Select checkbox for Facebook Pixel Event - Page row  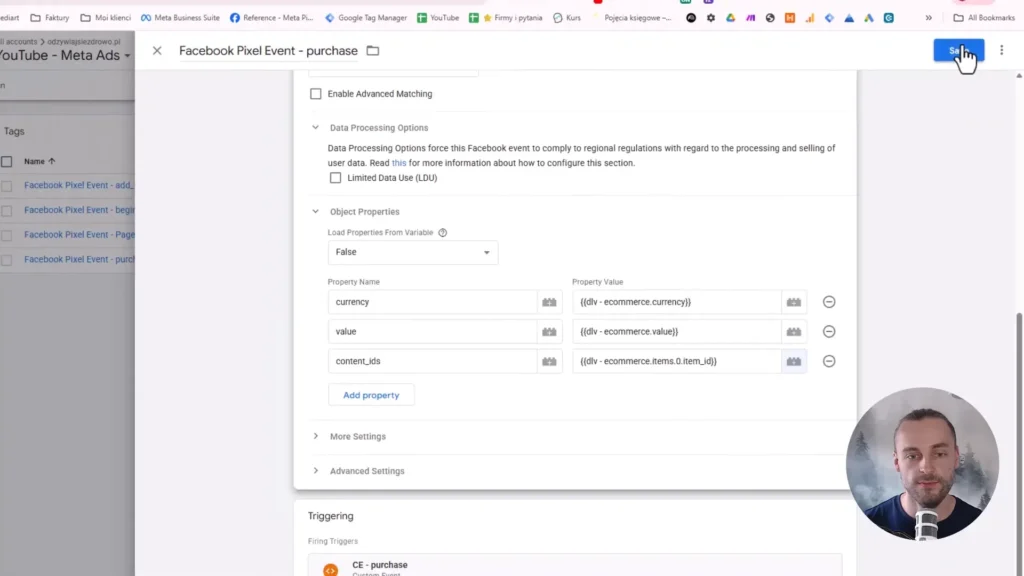(x=7, y=235)
